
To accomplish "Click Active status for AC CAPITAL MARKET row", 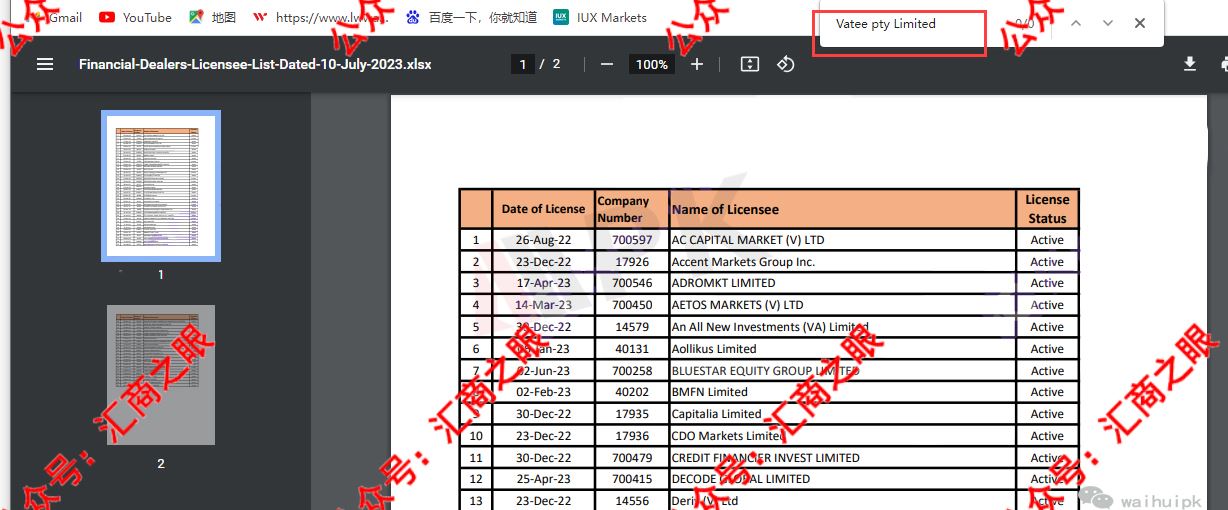I will point(1047,240).
